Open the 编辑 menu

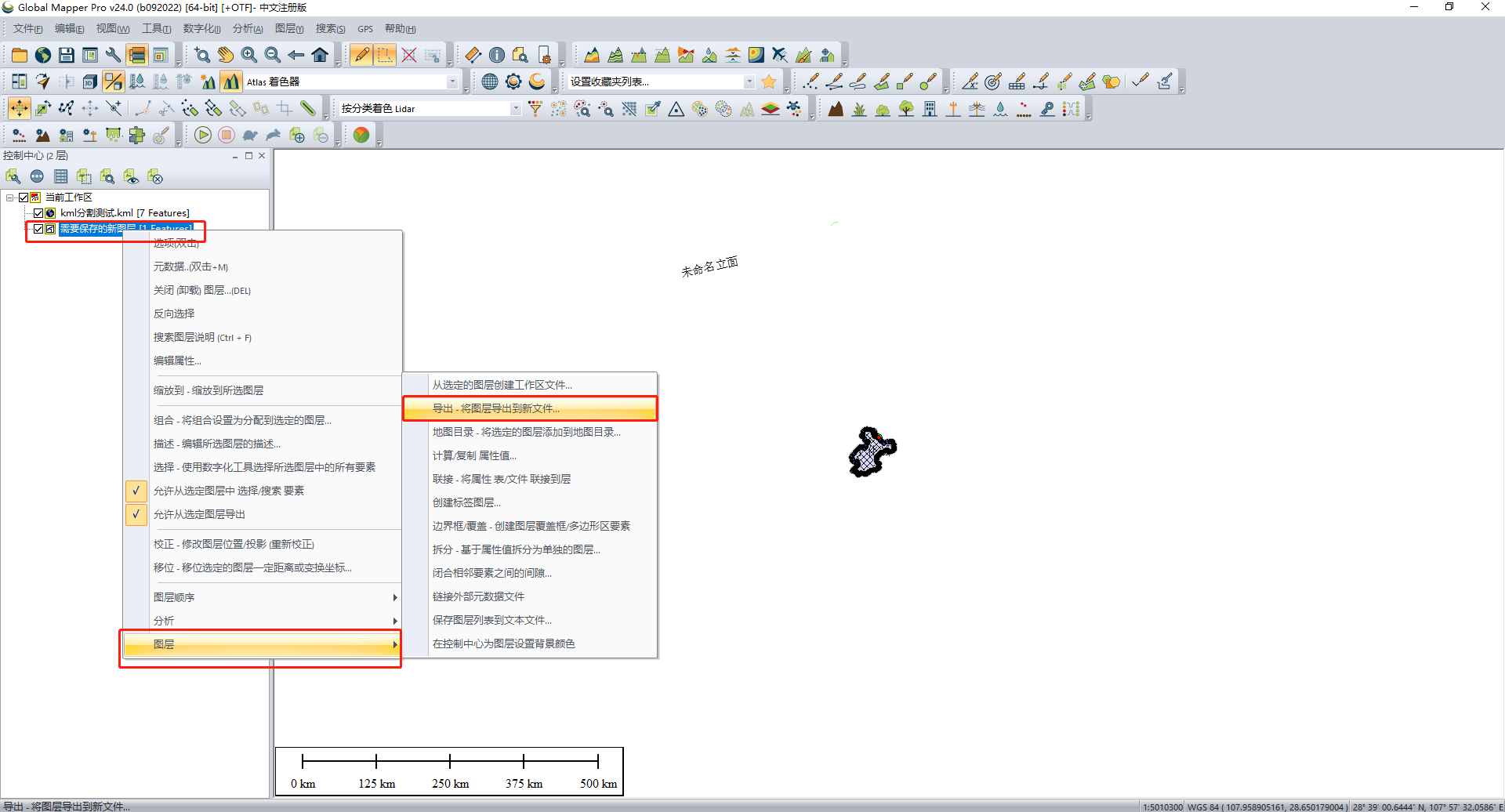point(69,29)
